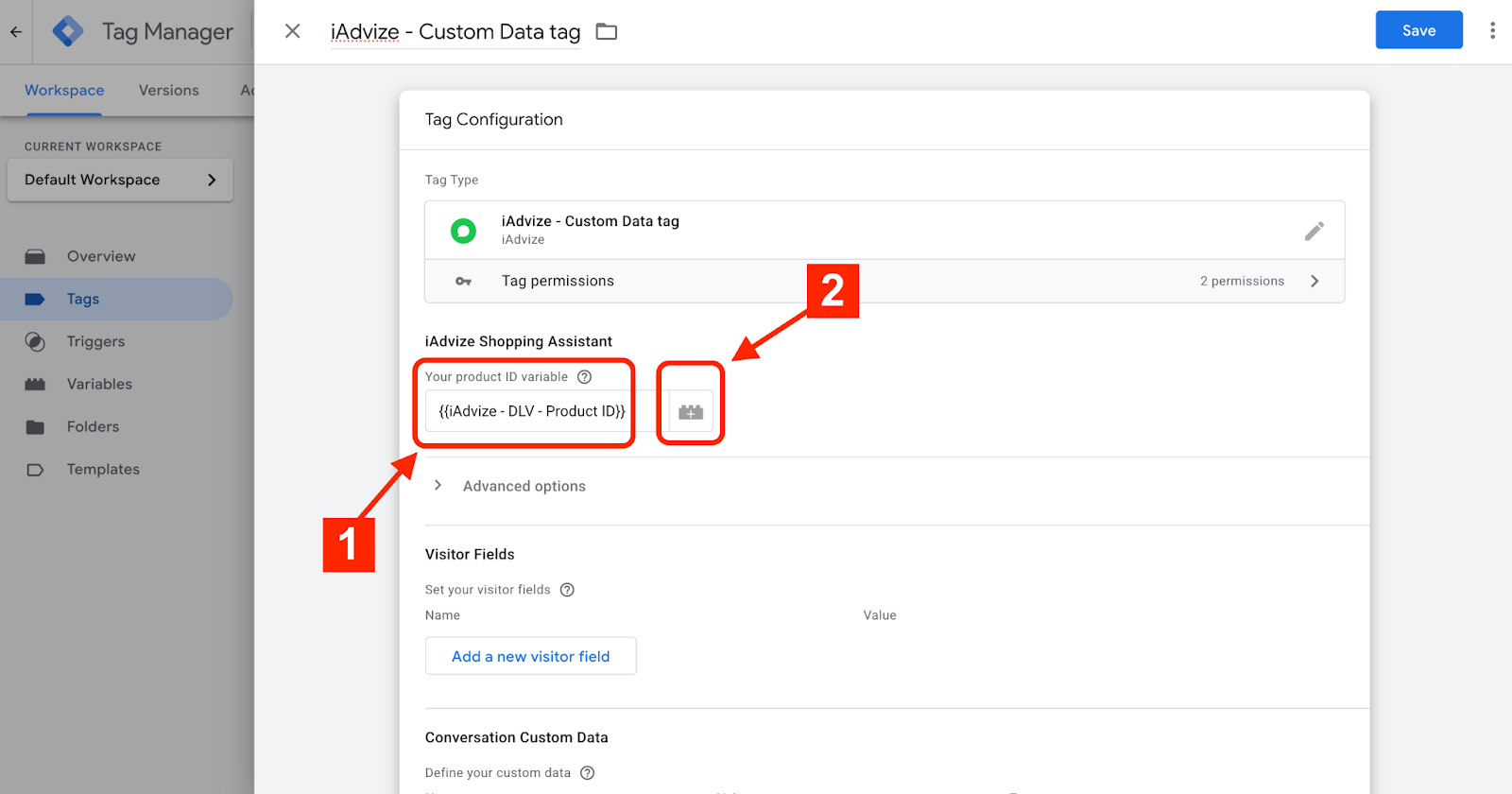Open the Tag permissions row
Image resolution: width=1512 pixels, height=794 pixels.
tap(884, 281)
